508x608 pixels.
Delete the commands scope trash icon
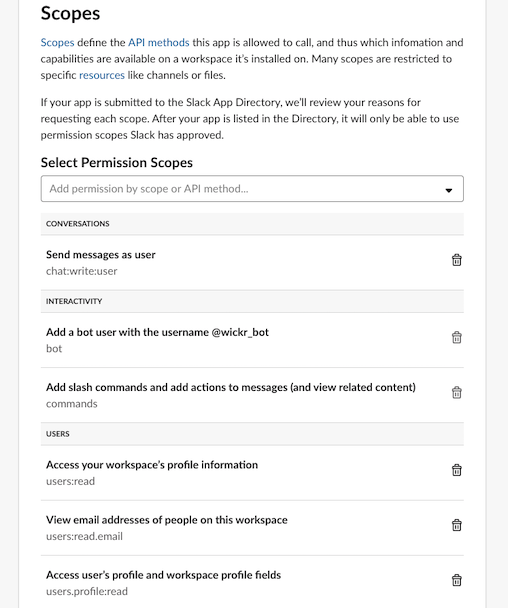(456, 392)
